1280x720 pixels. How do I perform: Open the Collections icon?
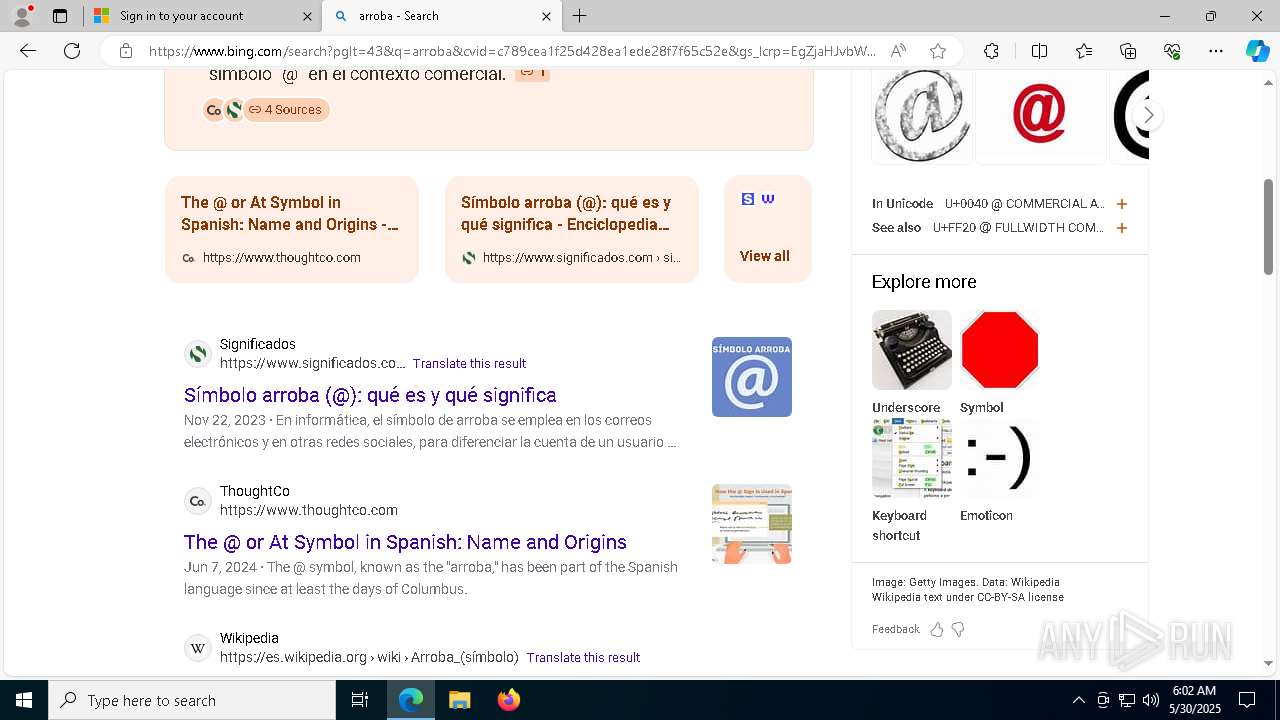coord(1128,51)
